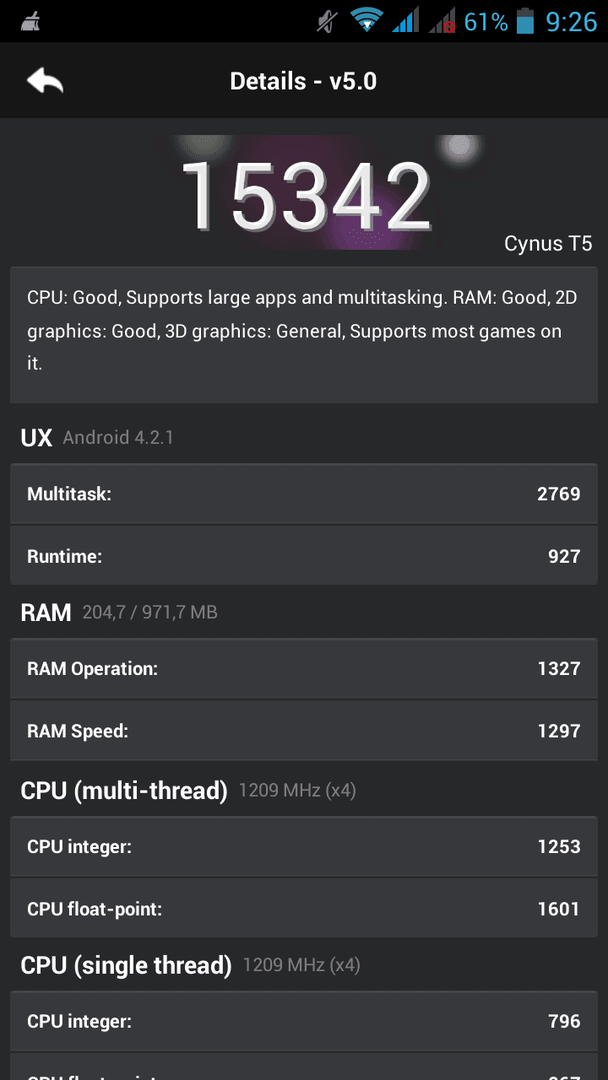608x1080 pixels.
Task: Tap the UX section header
Action: pos(36,437)
